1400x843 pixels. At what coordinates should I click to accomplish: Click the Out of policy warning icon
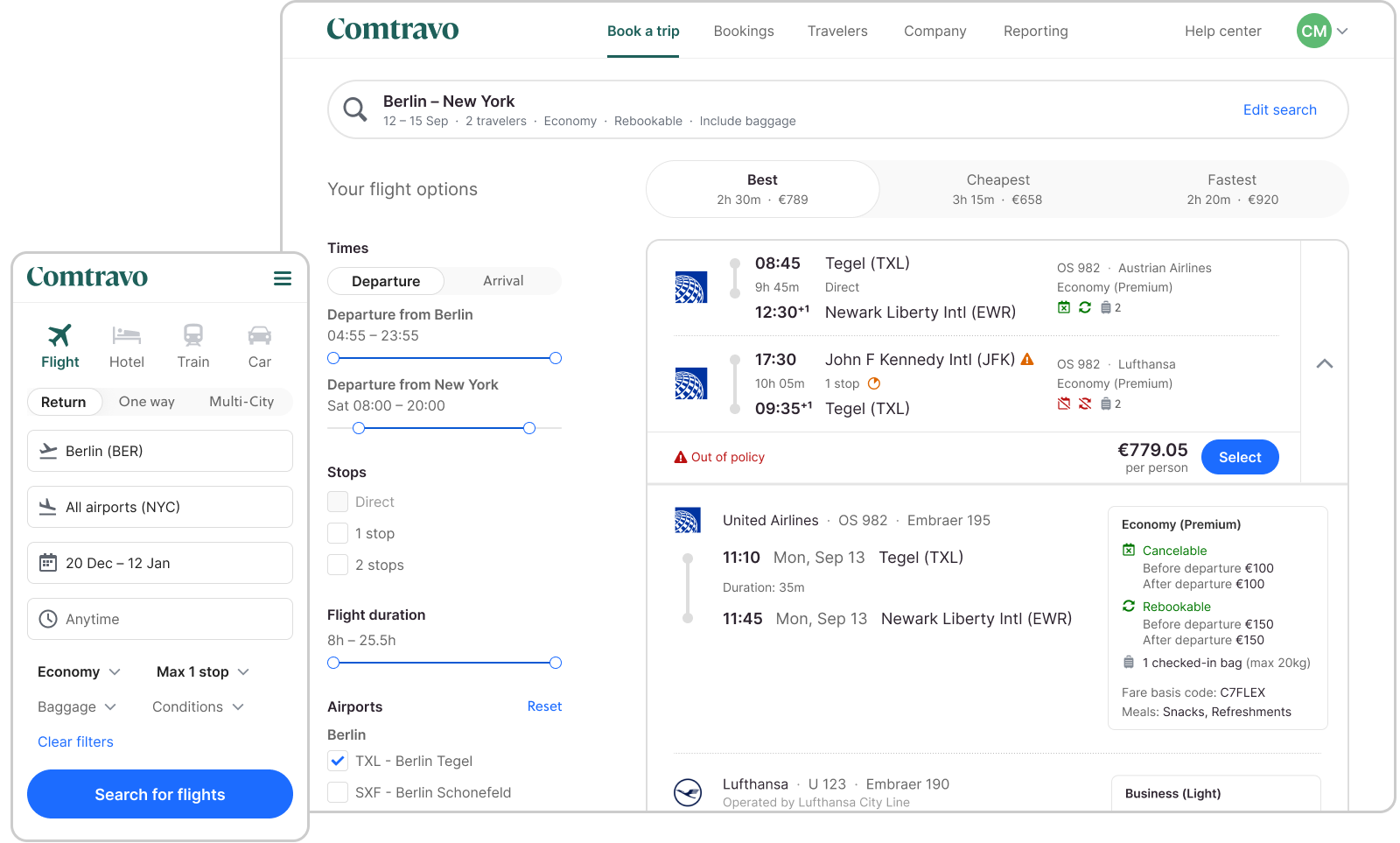pyautogui.click(x=680, y=457)
